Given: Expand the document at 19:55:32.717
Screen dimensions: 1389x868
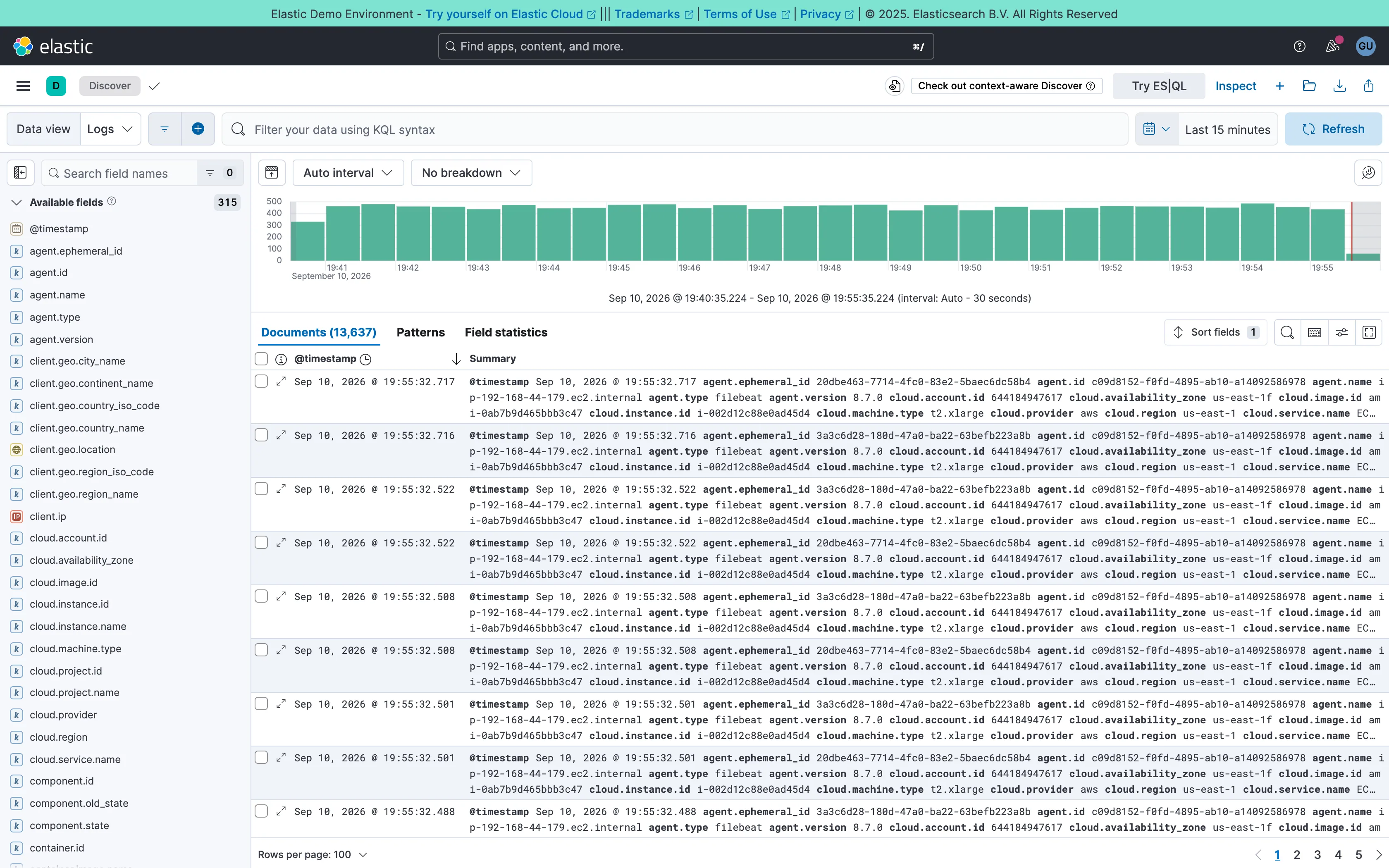Looking at the screenshot, I should (x=281, y=382).
